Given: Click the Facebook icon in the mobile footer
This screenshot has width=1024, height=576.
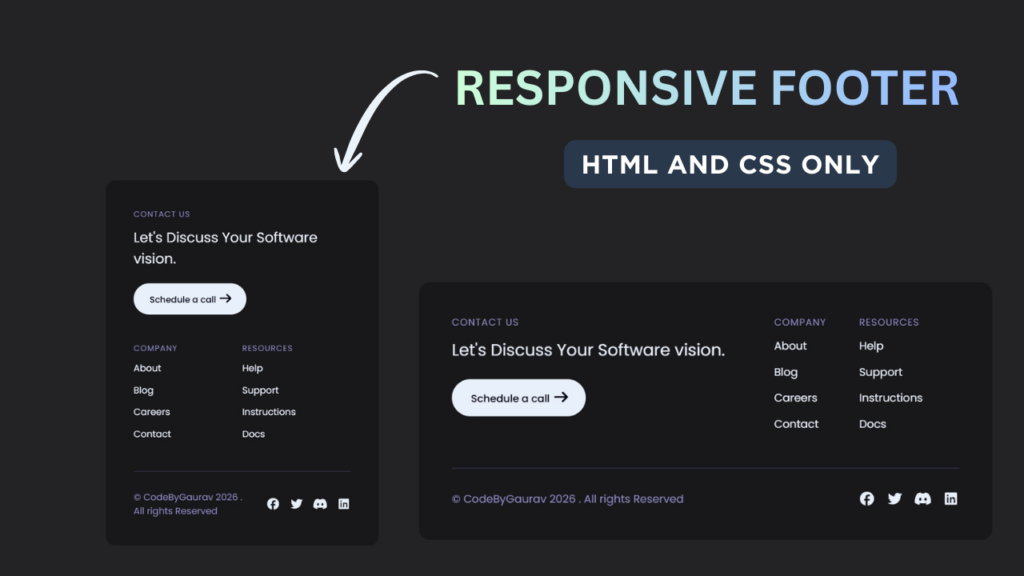Looking at the screenshot, I should 273,504.
